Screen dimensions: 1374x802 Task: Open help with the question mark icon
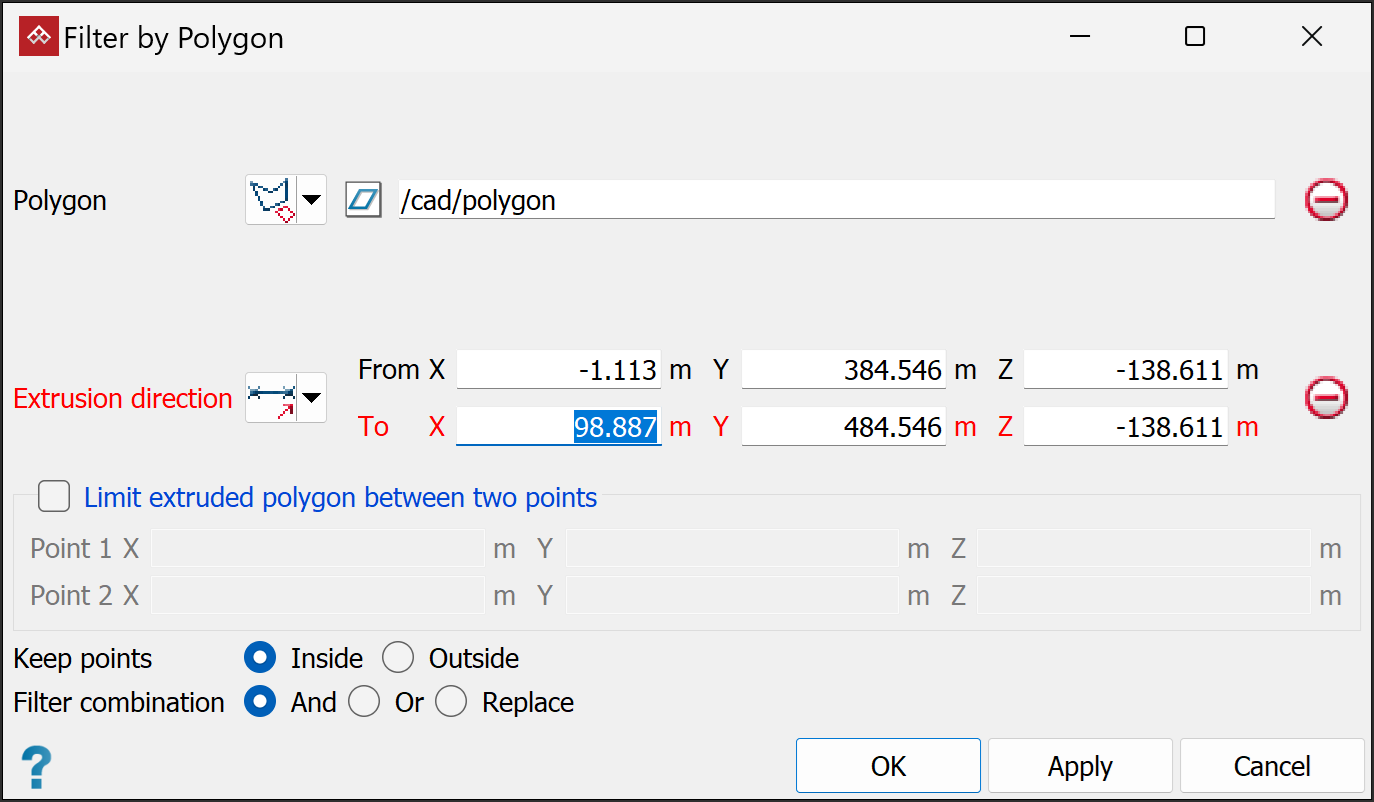tap(36, 767)
